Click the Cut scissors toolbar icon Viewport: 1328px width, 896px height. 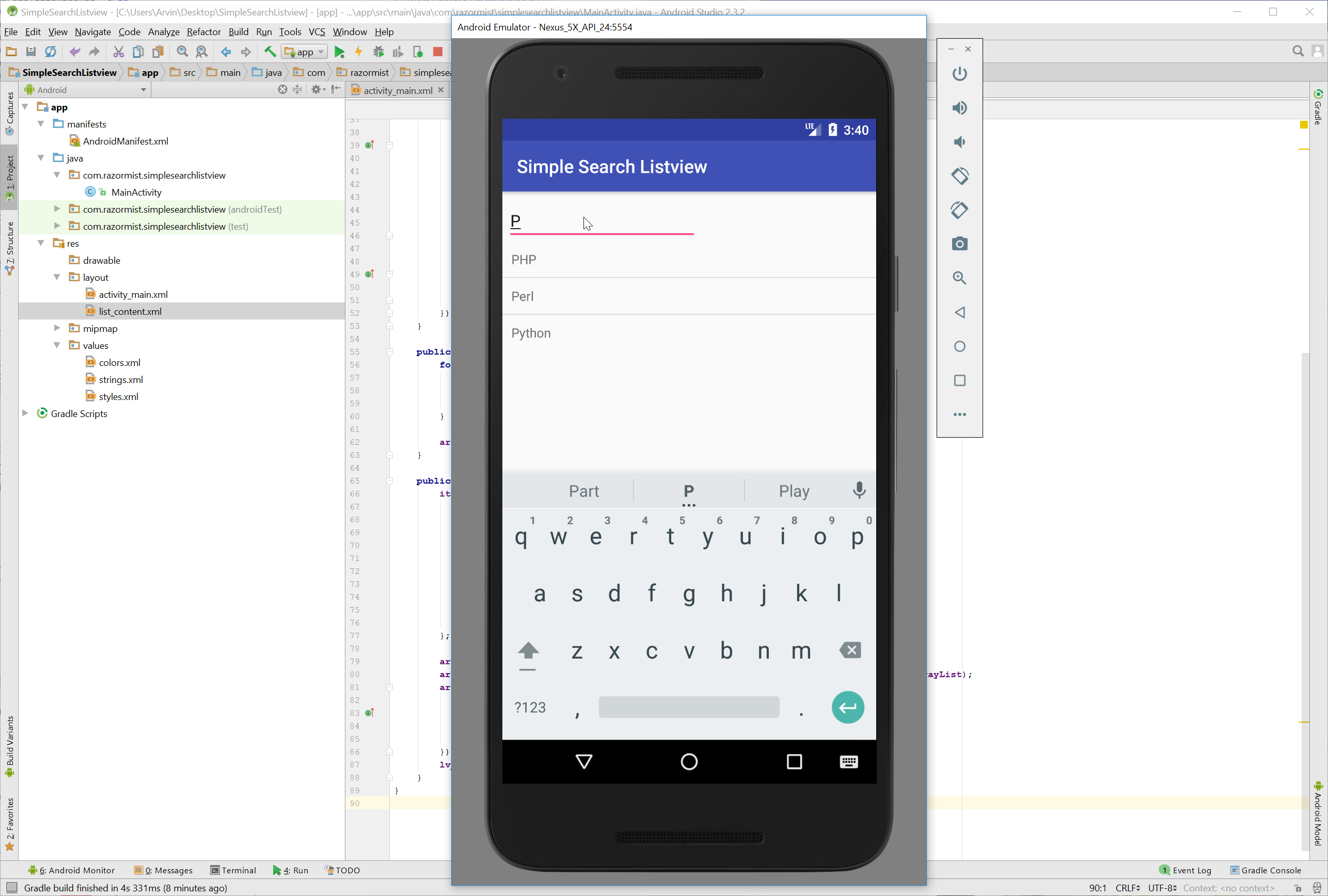point(118,52)
